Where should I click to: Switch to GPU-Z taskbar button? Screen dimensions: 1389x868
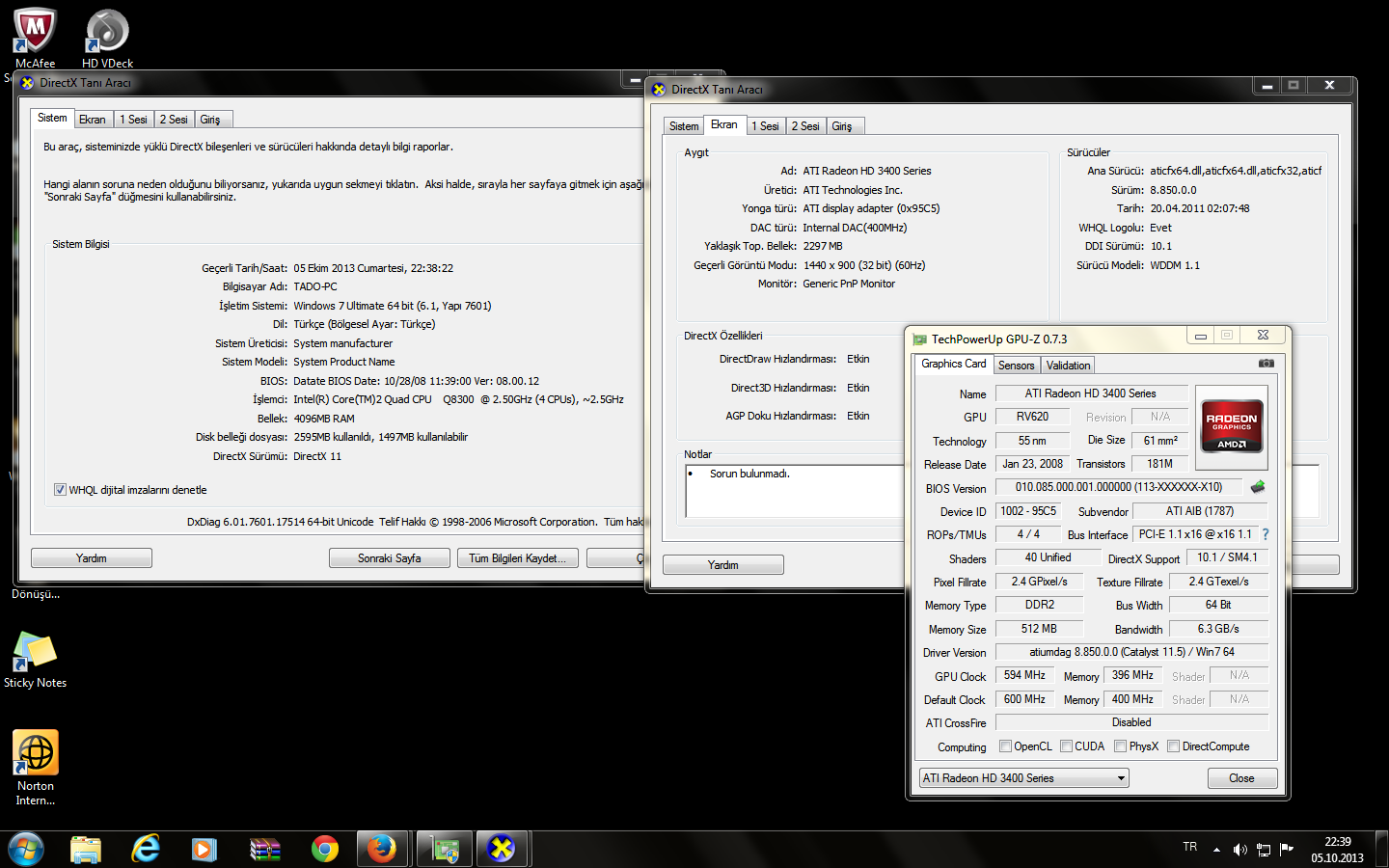tap(445, 850)
